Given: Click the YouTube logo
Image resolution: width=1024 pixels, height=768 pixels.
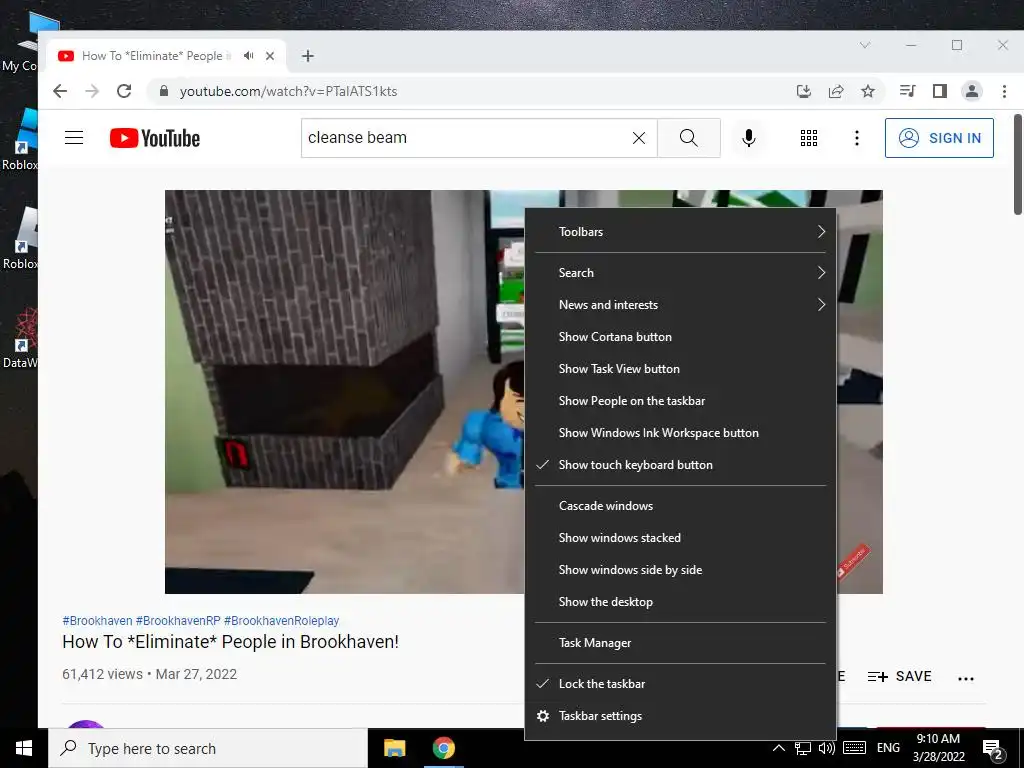Looking at the screenshot, I should 155,138.
